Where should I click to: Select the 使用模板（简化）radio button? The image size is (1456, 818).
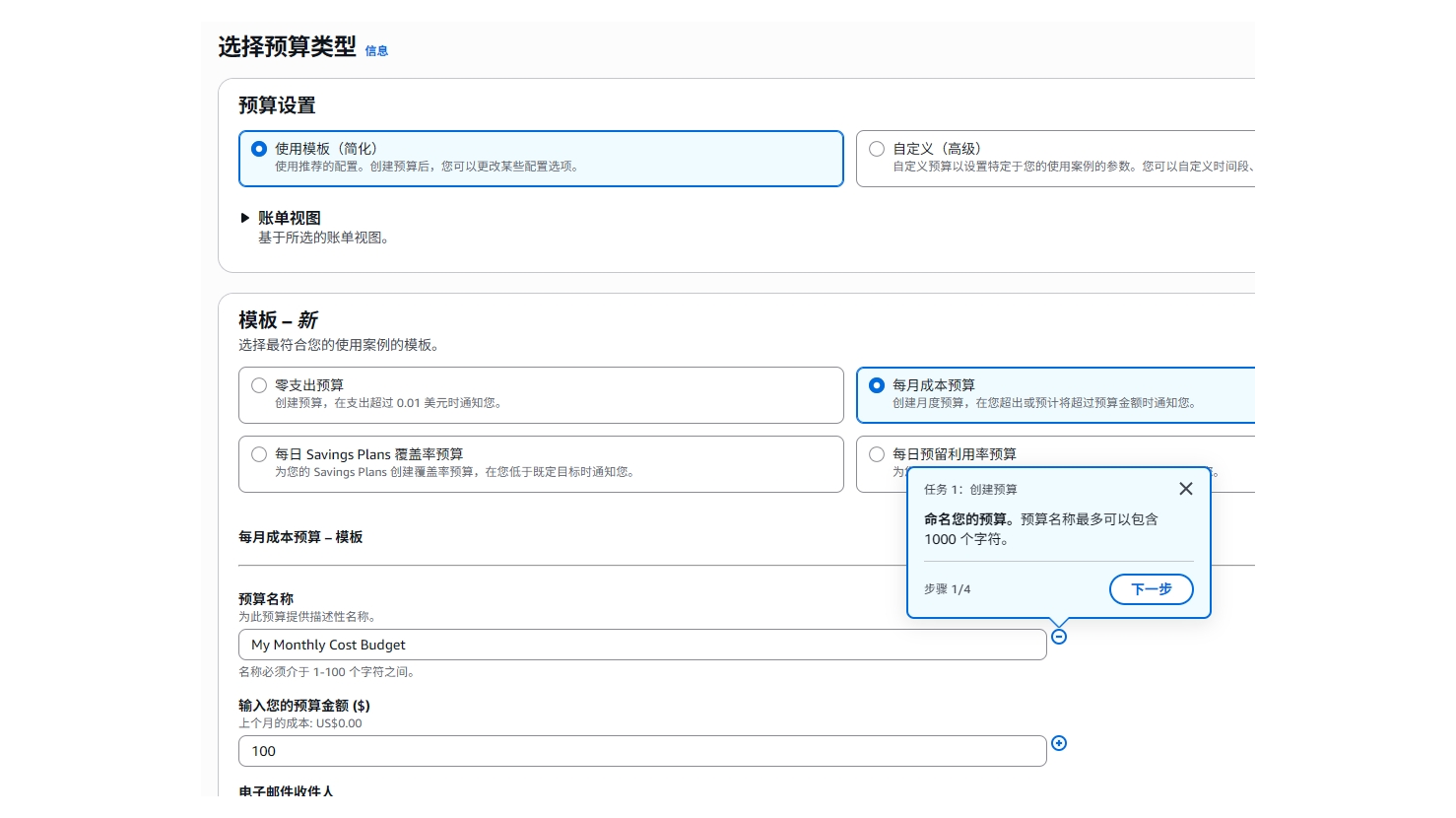259,149
